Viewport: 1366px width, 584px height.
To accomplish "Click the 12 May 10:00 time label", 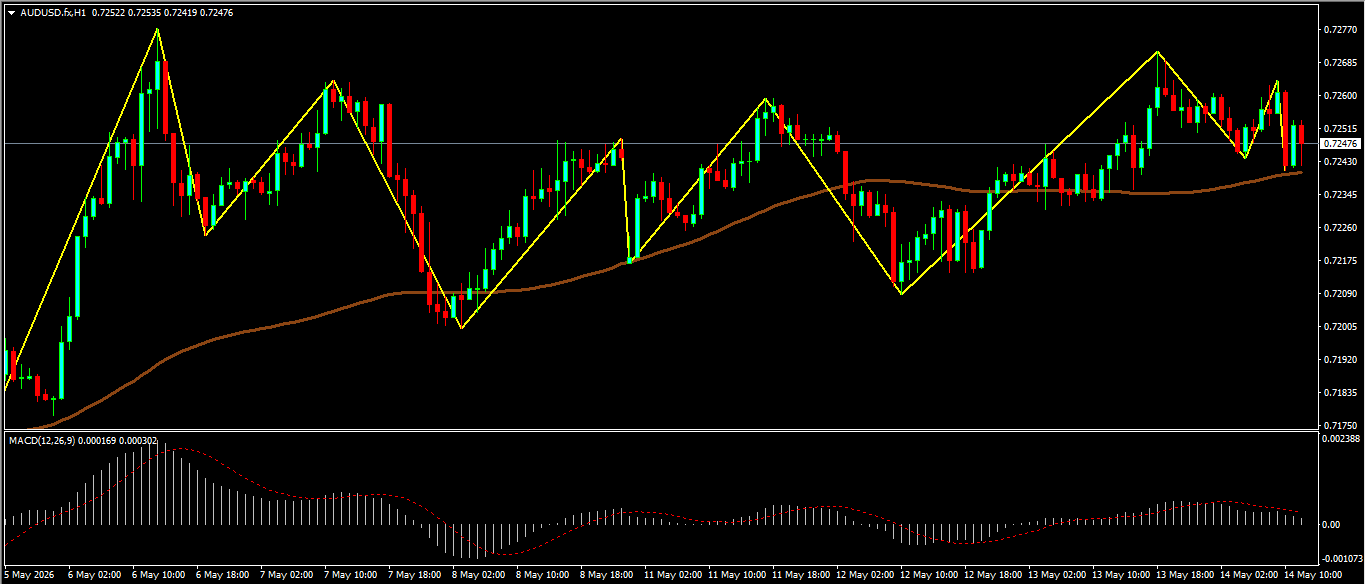I will [929, 576].
